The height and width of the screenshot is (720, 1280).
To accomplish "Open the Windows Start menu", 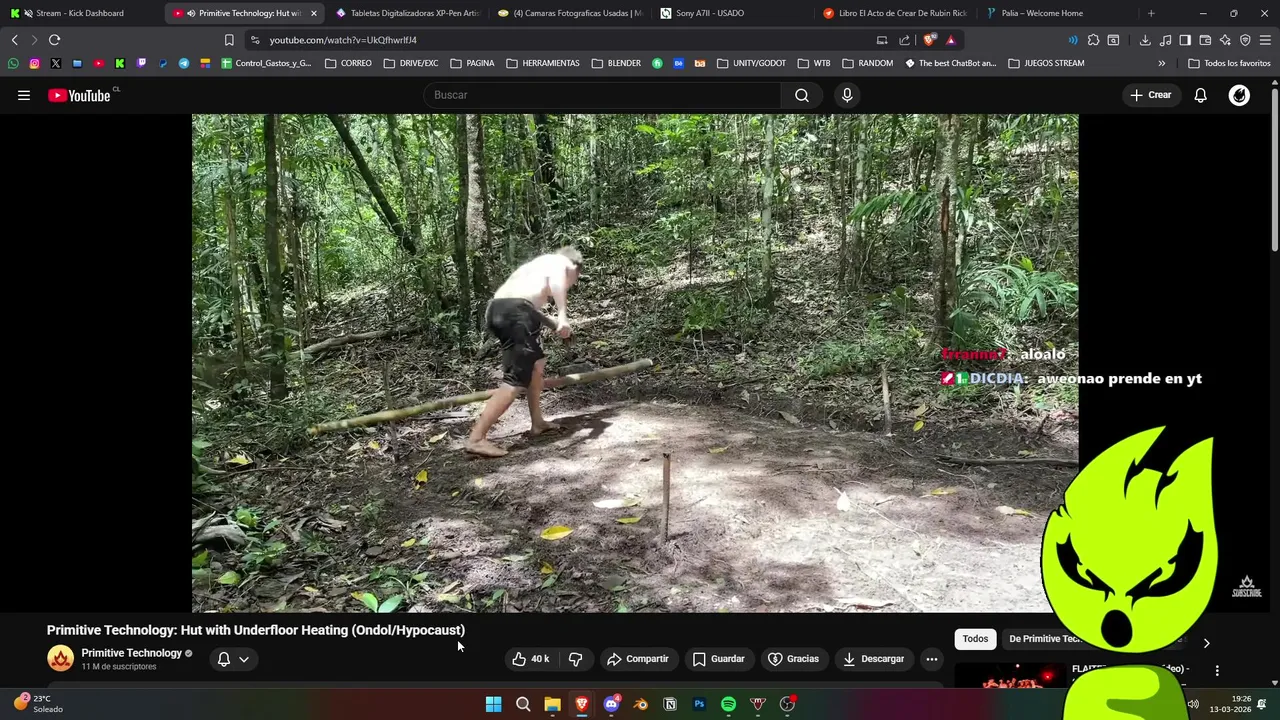I will tap(493, 704).
